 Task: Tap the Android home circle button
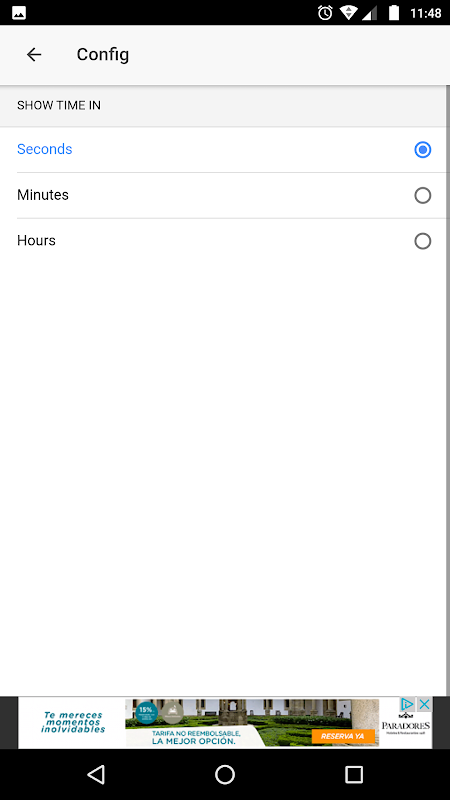click(x=225, y=774)
